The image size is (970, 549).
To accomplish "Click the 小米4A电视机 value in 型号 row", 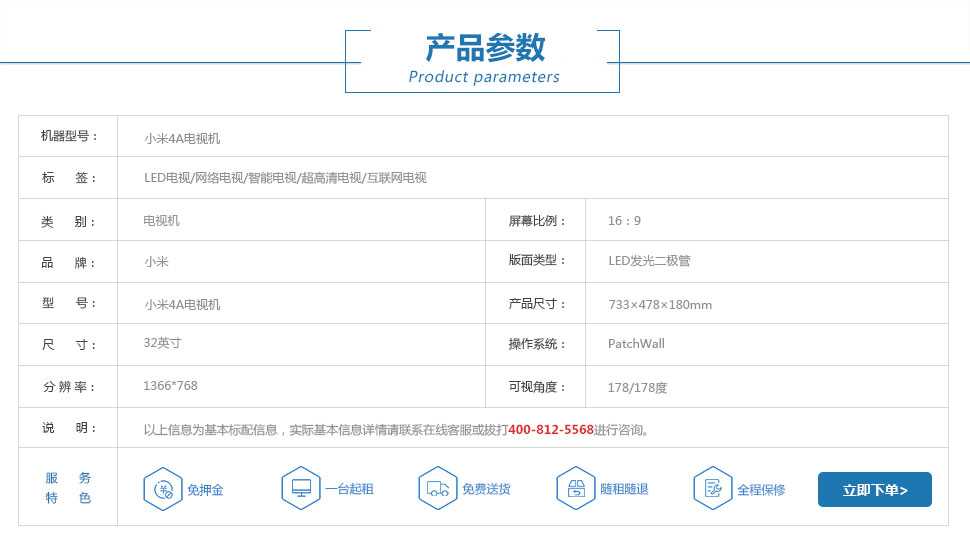I will (x=182, y=305).
